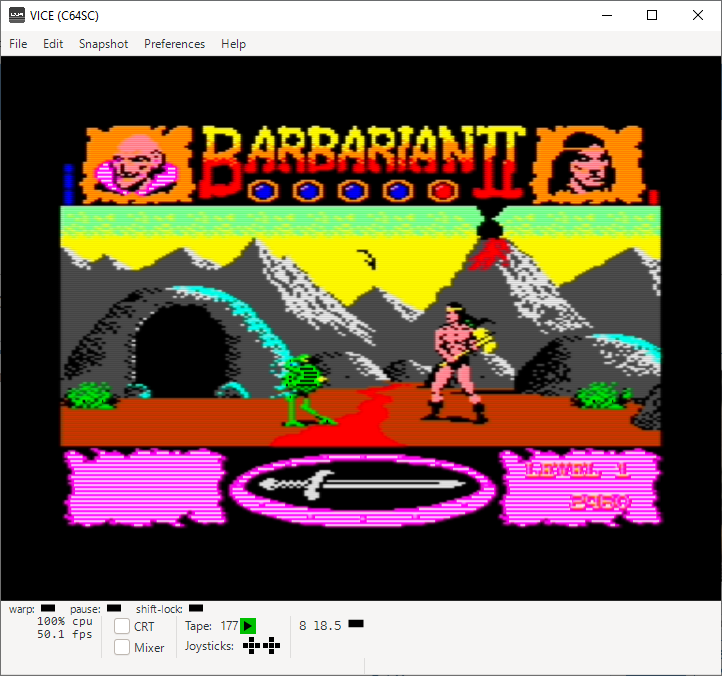Image resolution: width=722 pixels, height=676 pixels.
Task: Click the warp status LED
Action: pos(48,608)
